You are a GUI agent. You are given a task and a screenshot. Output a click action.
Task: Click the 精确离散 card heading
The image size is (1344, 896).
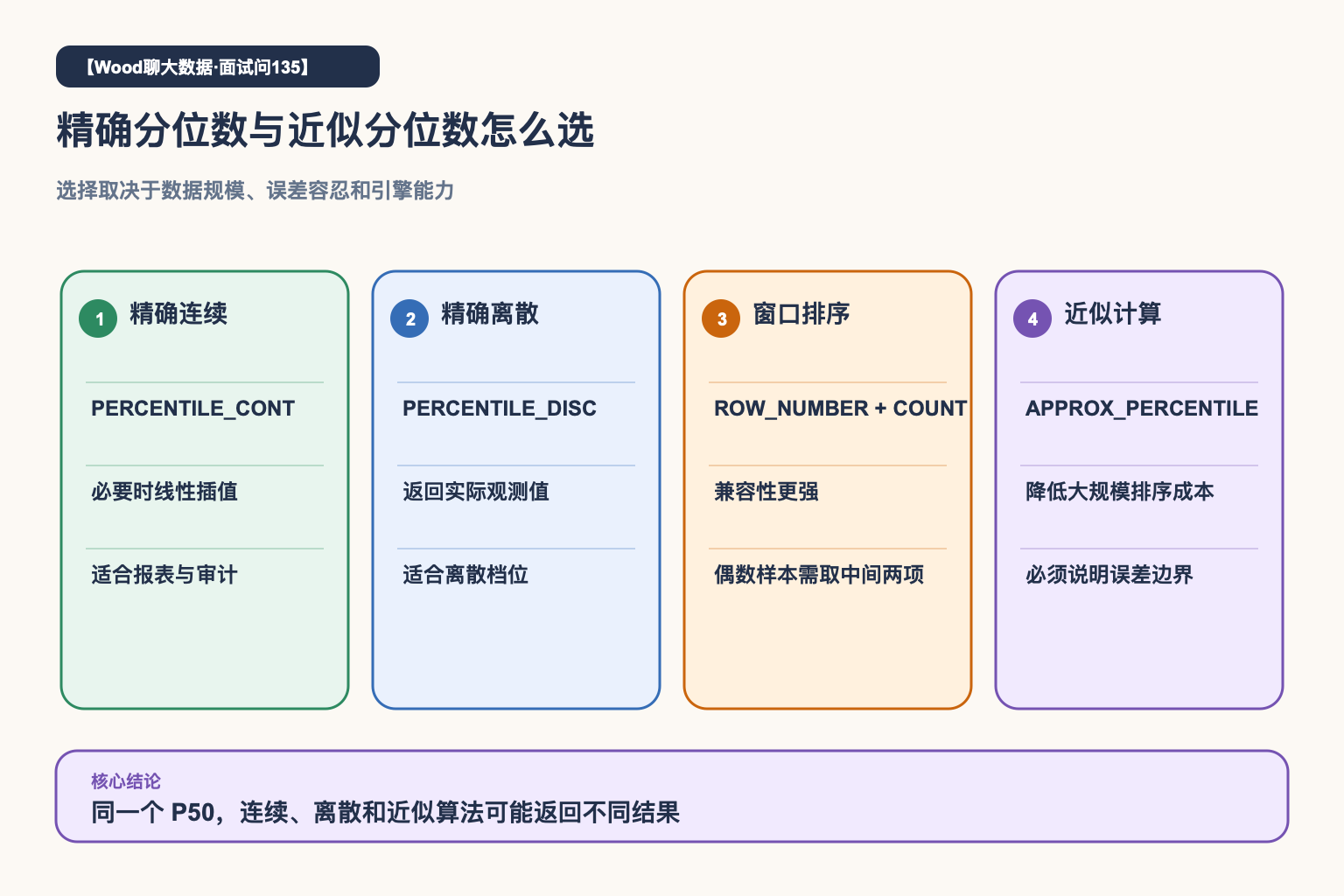click(x=490, y=313)
